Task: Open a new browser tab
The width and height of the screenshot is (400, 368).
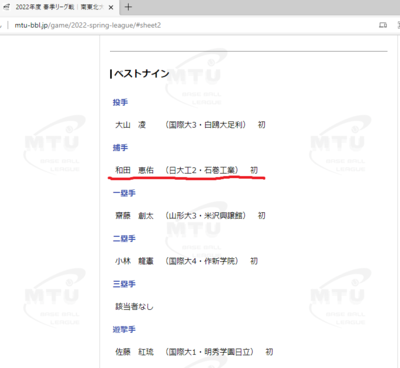Action: click(x=128, y=7)
